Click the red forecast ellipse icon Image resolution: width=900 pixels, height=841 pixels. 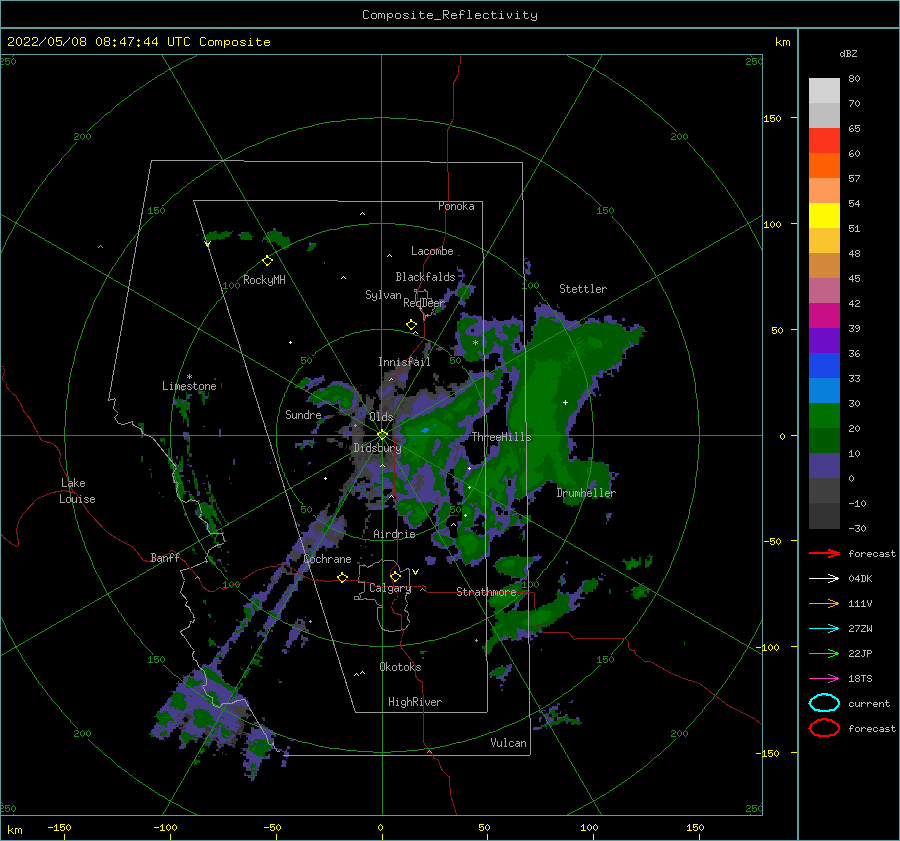[824, 728]
